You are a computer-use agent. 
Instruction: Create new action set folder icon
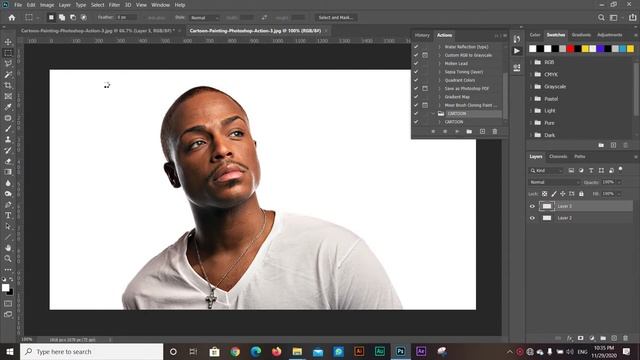coord(469,131)
